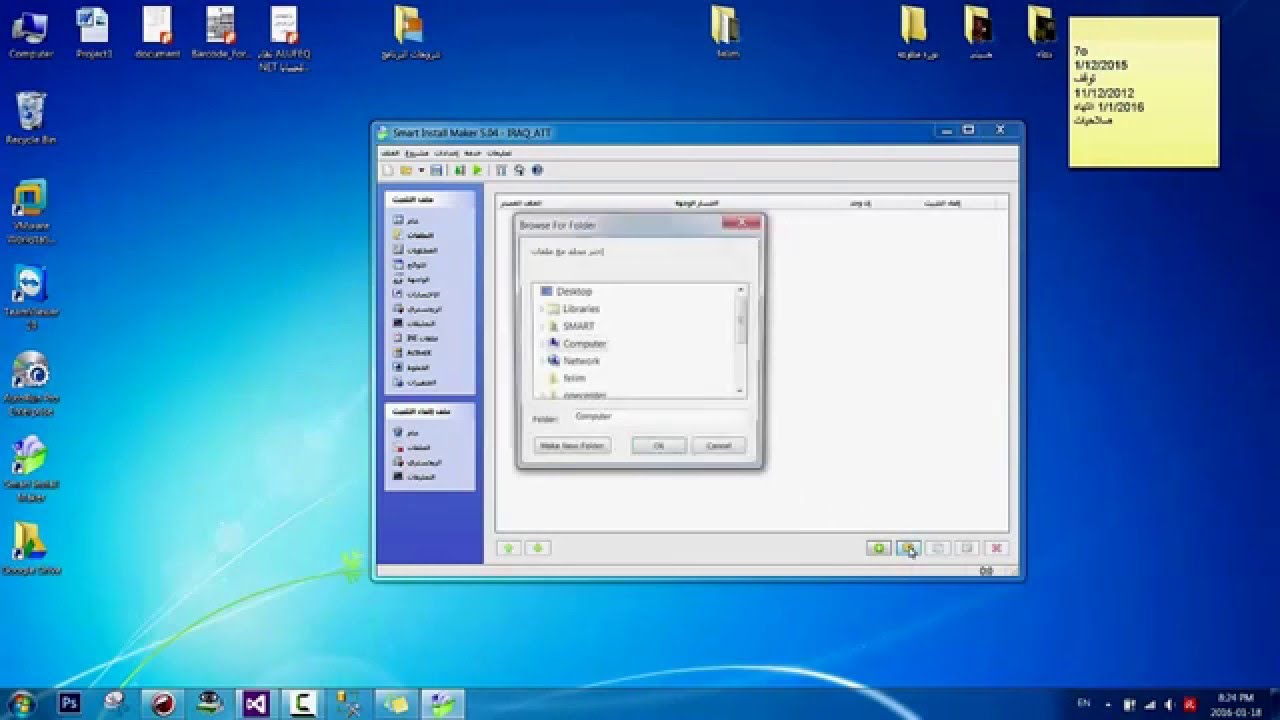Select the Google Drive desktop icon
Viewport: 1280px width, 720px height.
coord(31,549)
